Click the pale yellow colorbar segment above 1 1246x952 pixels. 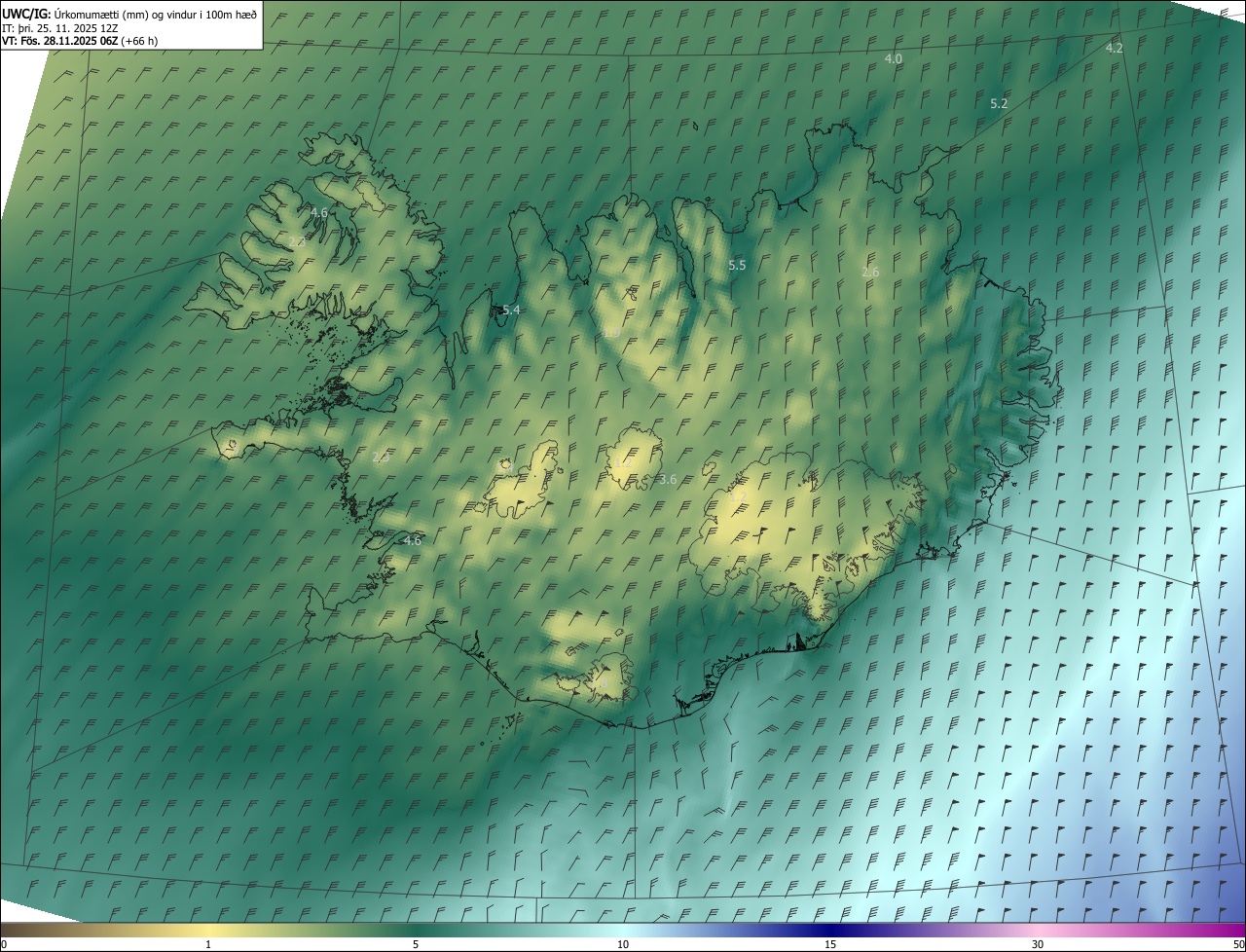point(208,930)
